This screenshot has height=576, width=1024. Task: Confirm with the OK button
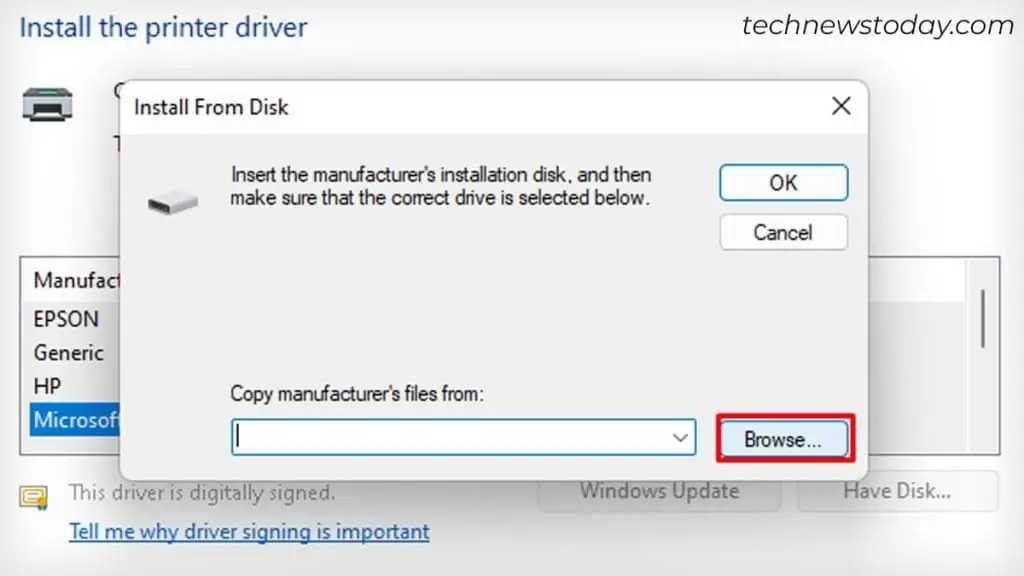[783, 183]
